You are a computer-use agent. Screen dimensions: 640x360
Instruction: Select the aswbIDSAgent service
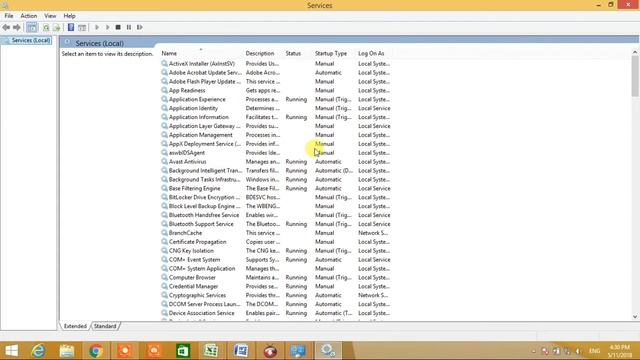click(x=276, y=153)
